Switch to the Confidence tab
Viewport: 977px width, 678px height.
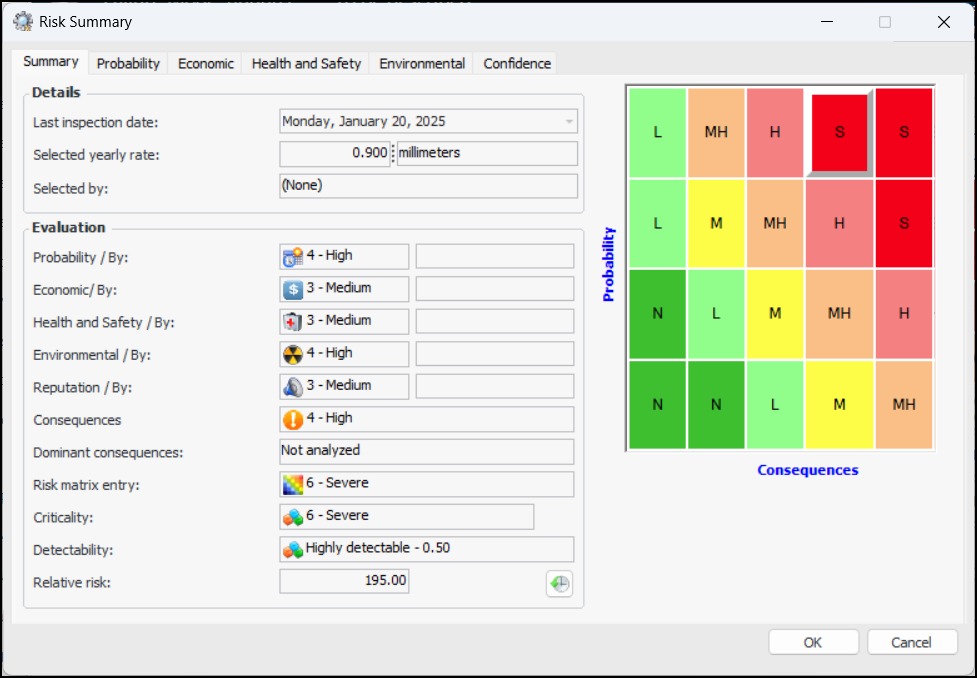[517, 63]
